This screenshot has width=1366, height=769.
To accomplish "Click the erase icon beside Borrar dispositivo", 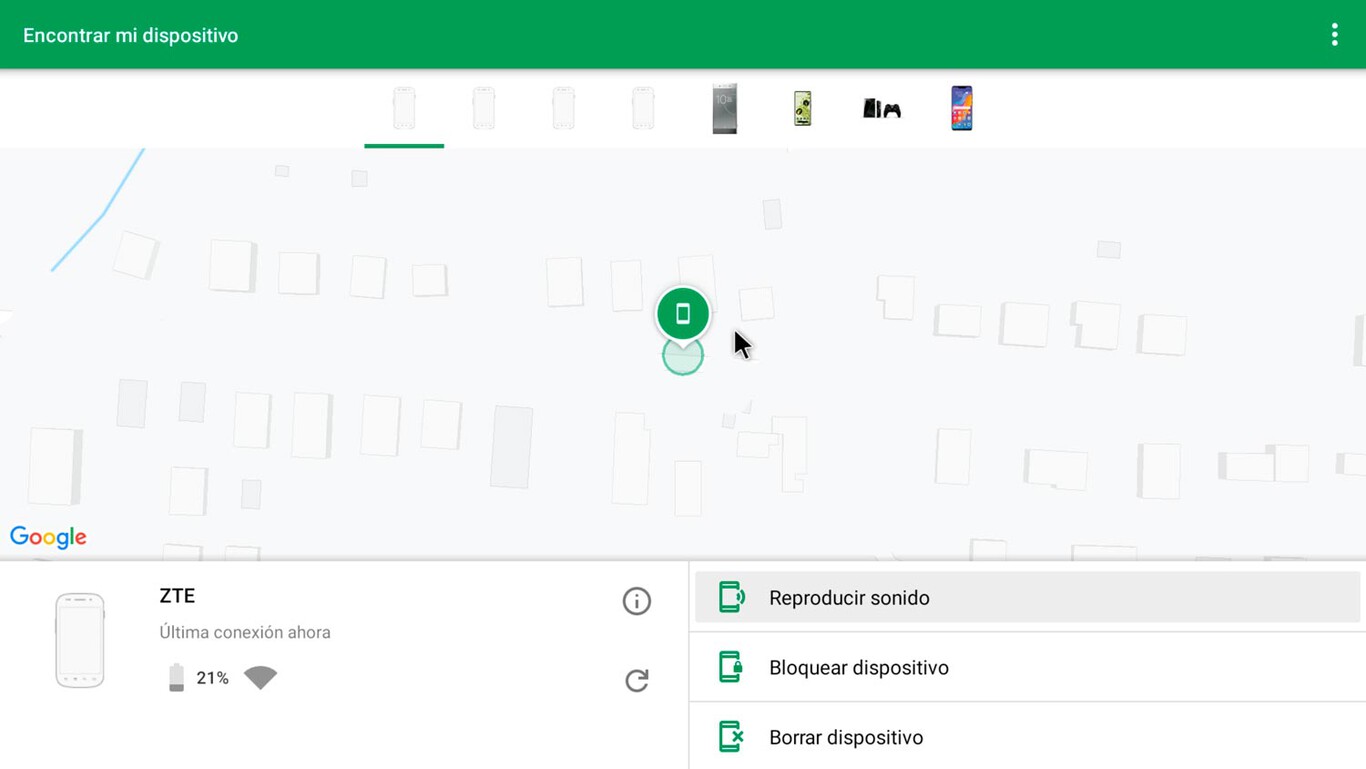I will tap(729, 737).
